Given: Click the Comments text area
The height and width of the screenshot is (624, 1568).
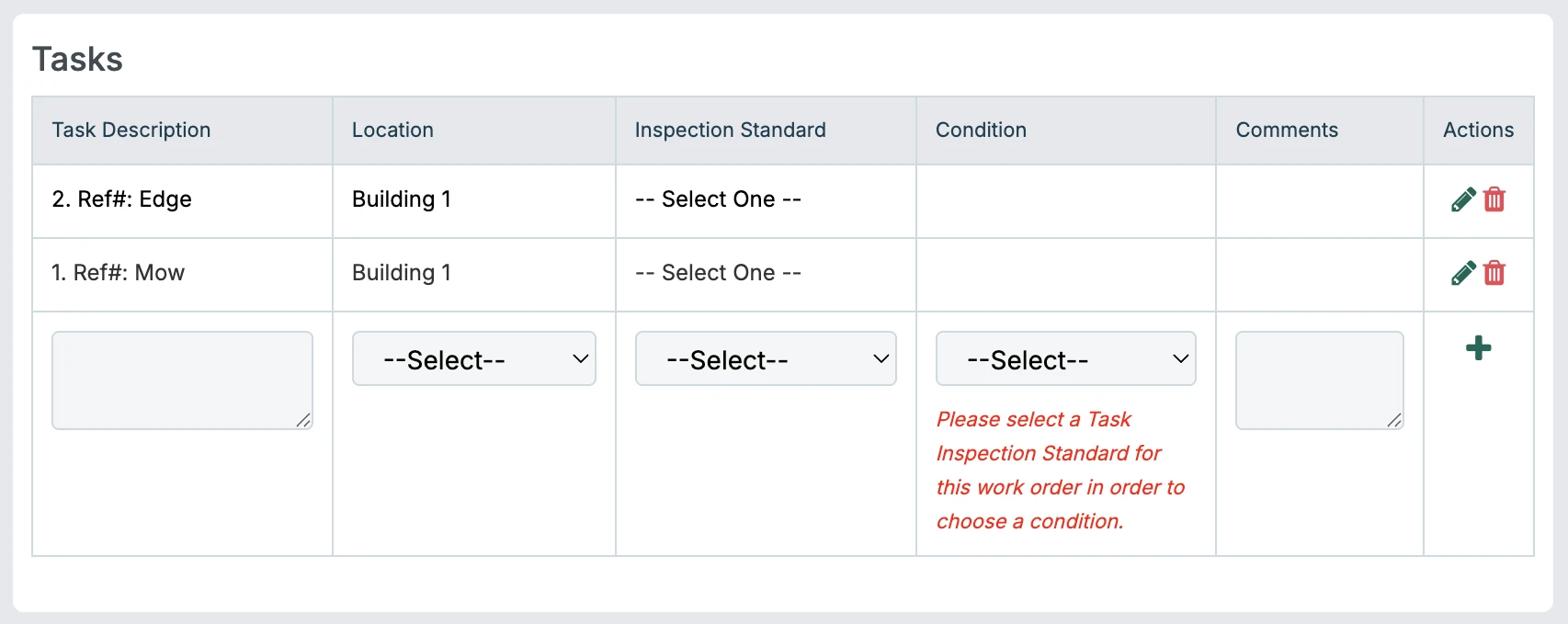Looking at the screenshot, I should pos(1319,380).
